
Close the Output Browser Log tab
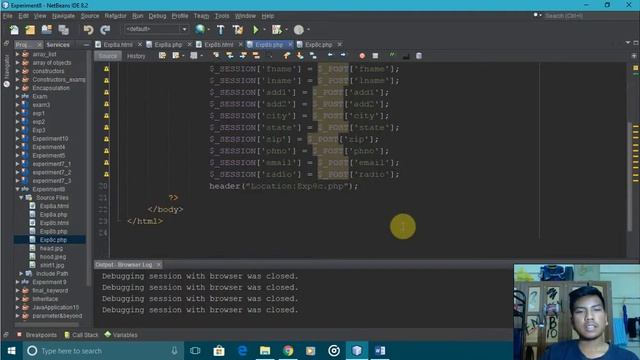click(159, 264)
